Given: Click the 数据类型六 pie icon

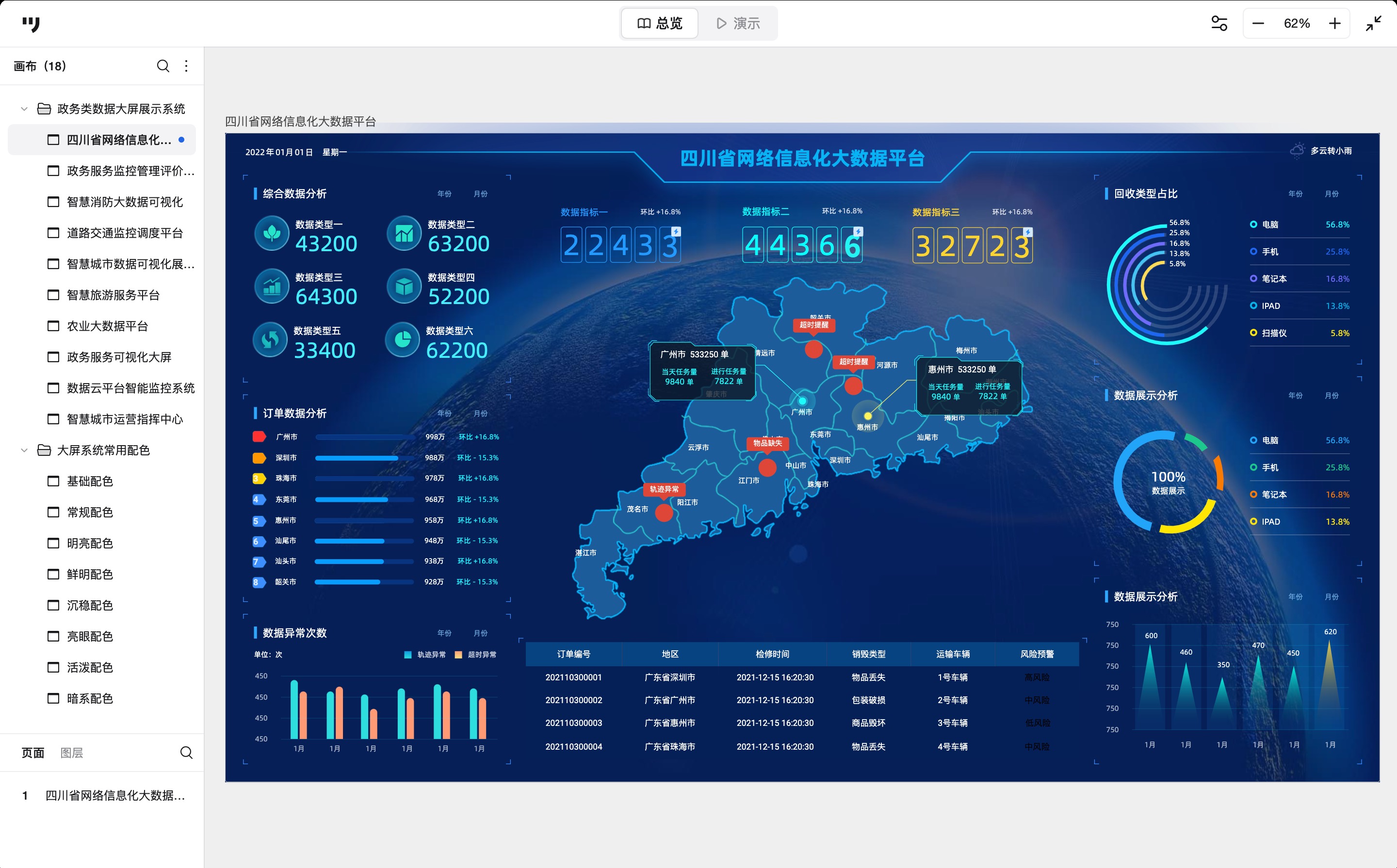Looking at the screenshot, I should (x=403, y=340).
